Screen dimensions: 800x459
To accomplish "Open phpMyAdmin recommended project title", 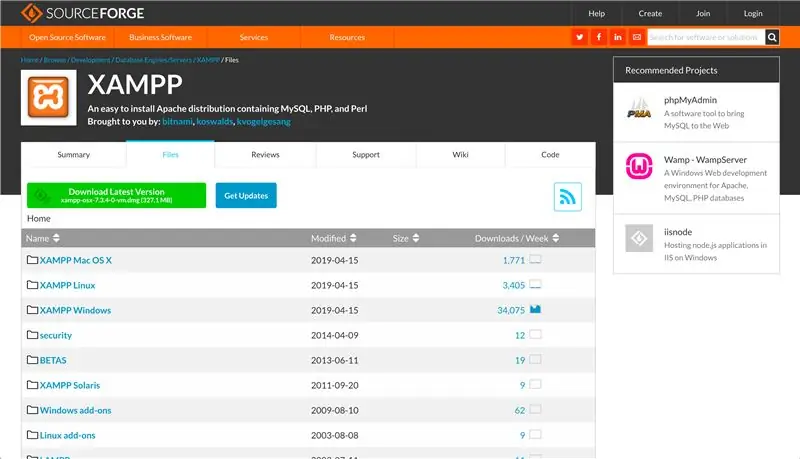I will 690,100.
